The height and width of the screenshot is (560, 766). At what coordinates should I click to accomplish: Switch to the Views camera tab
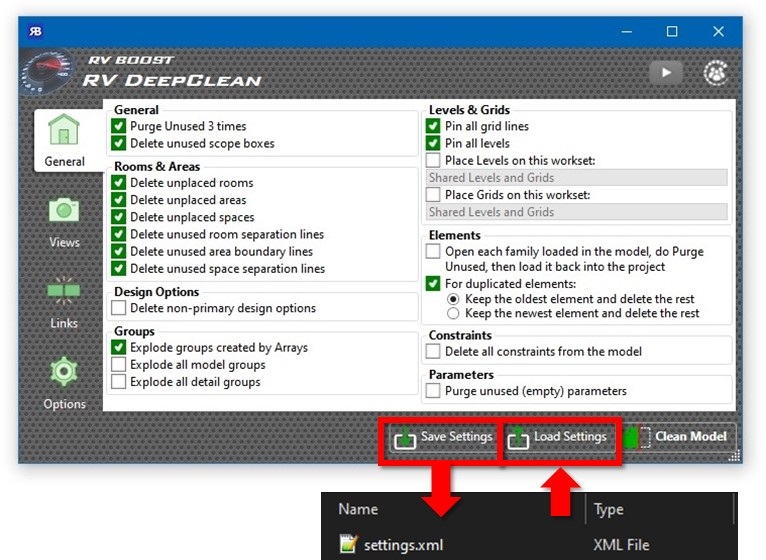click(64, 222)
